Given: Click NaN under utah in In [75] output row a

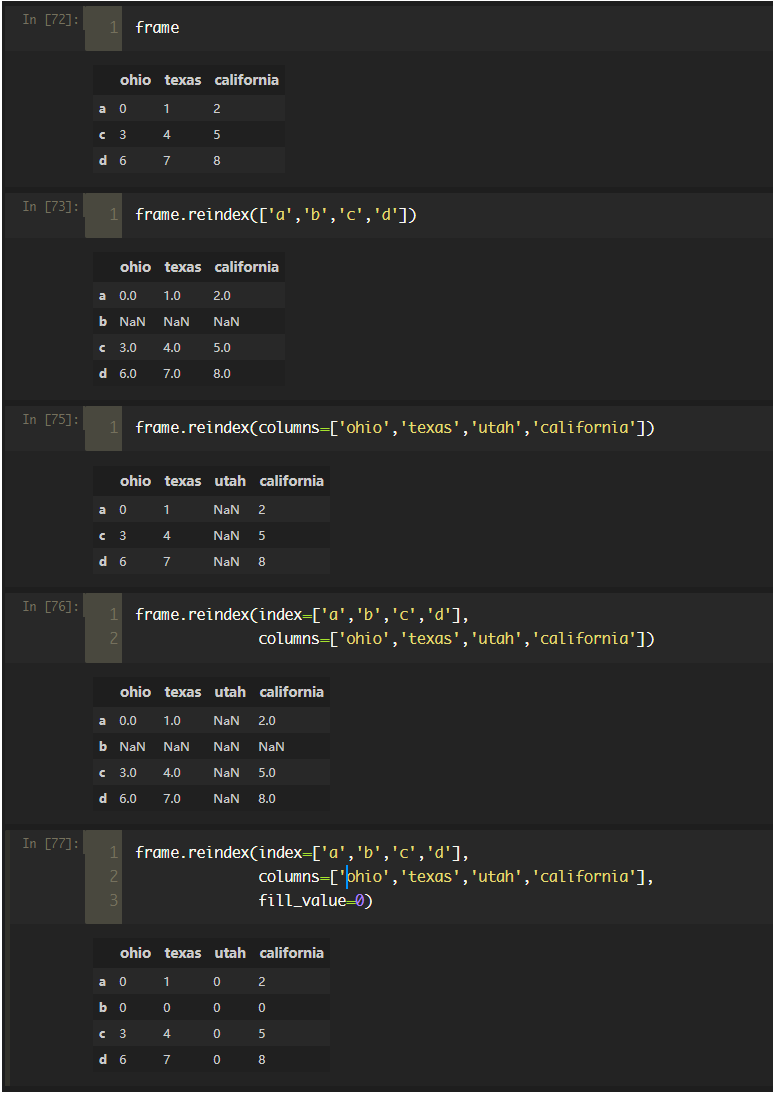Looking at the screenshot, I should [227, 510].
